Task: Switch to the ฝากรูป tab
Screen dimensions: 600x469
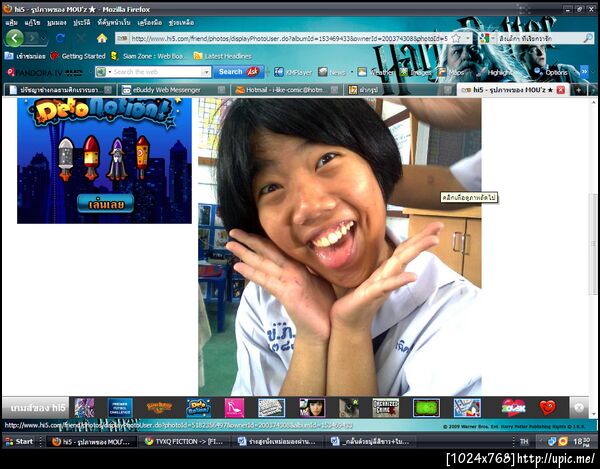Action: point(399,90)
